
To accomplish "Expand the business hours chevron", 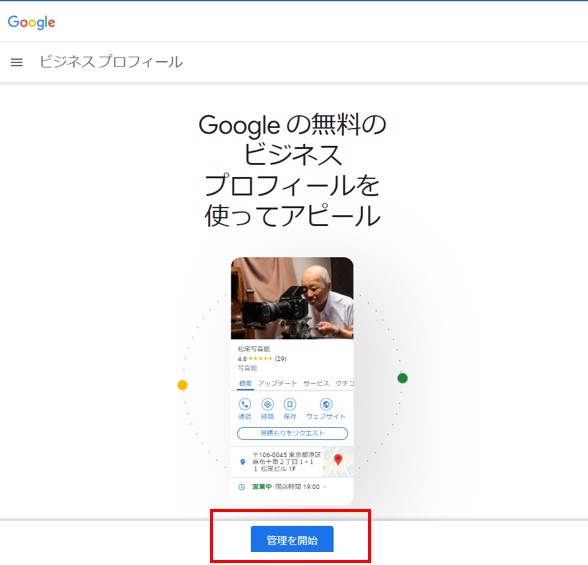I will click(x=324, y=487).
